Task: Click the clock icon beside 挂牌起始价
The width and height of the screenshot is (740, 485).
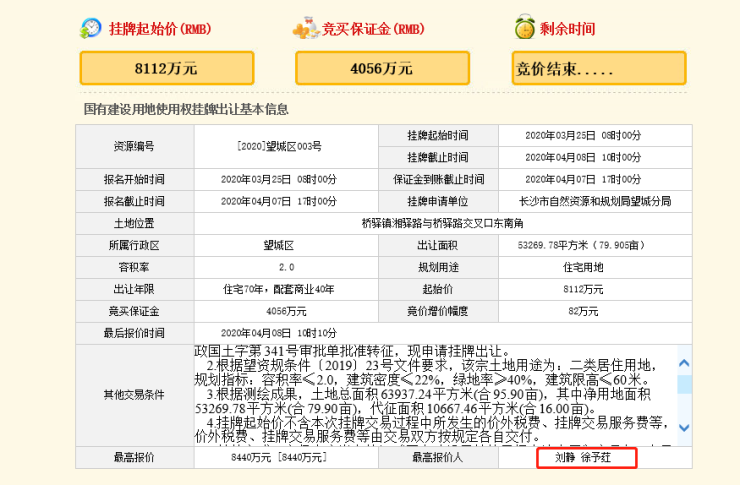Action: (x=90, y=28)
